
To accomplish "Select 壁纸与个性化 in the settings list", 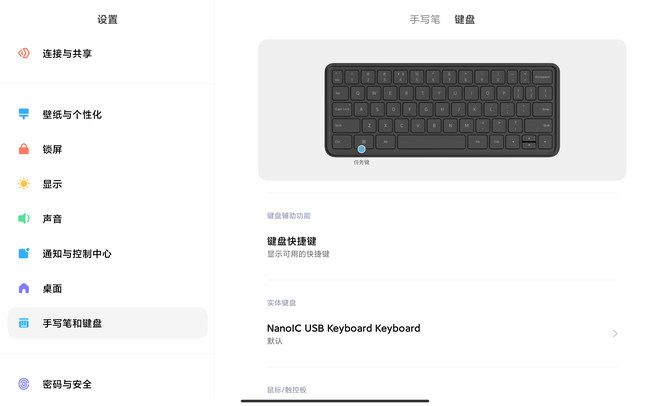I will [108, 114].
